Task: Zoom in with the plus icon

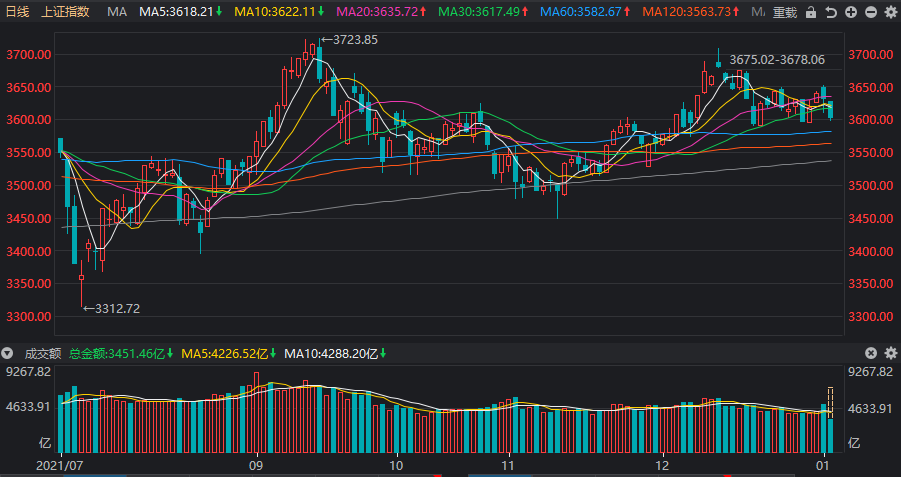Action: point(851,12)
